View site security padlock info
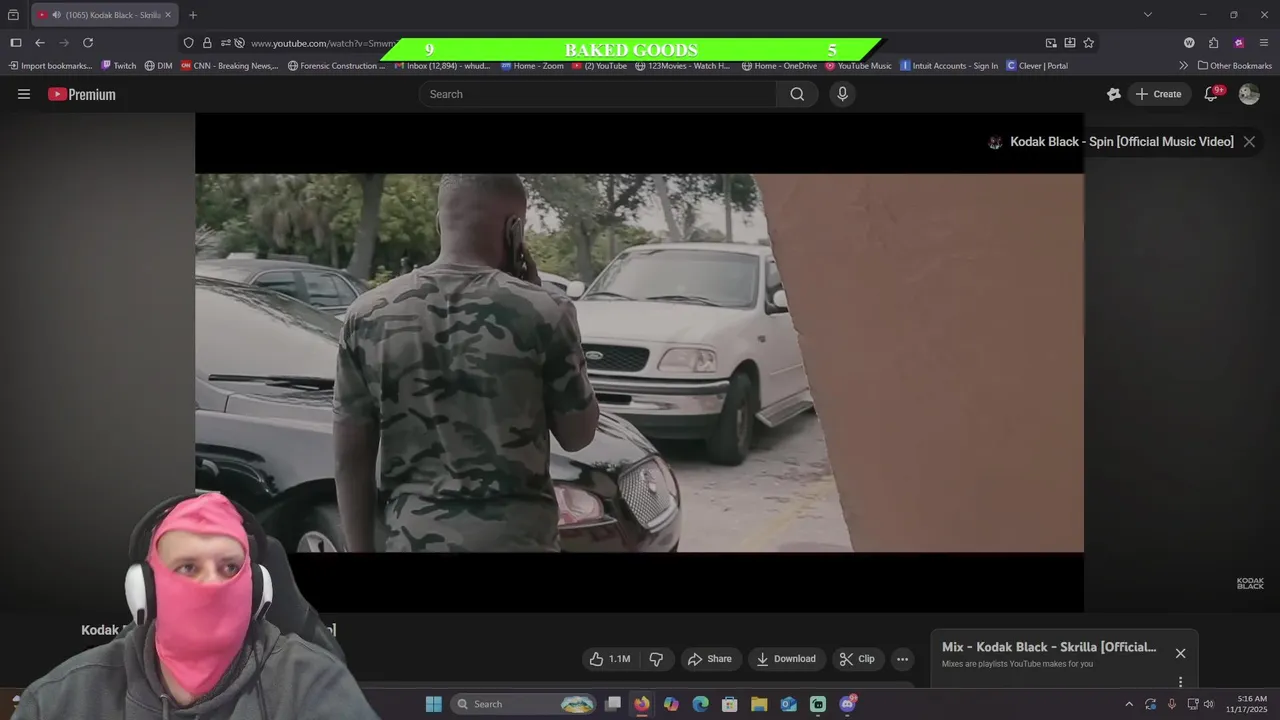This screenshot has height=720, width=1280. [207, 43]
